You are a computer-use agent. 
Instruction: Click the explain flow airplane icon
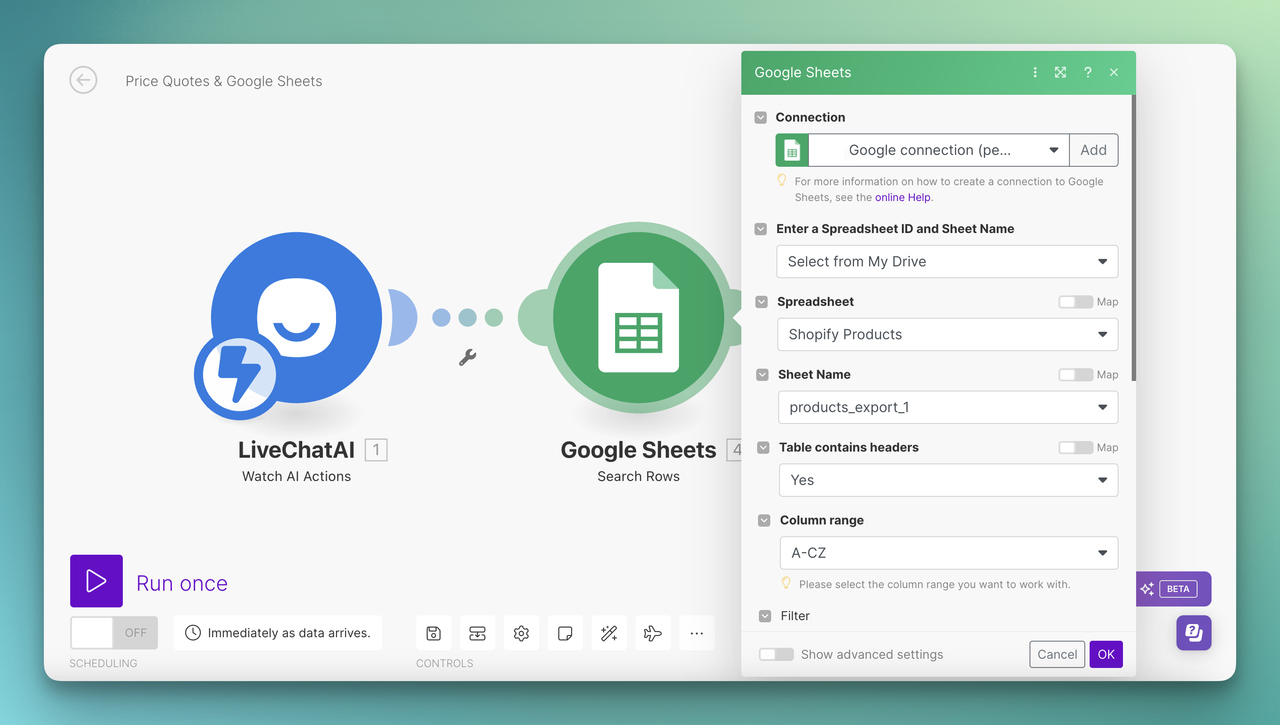pyautogui.click(x=653, y=633)
